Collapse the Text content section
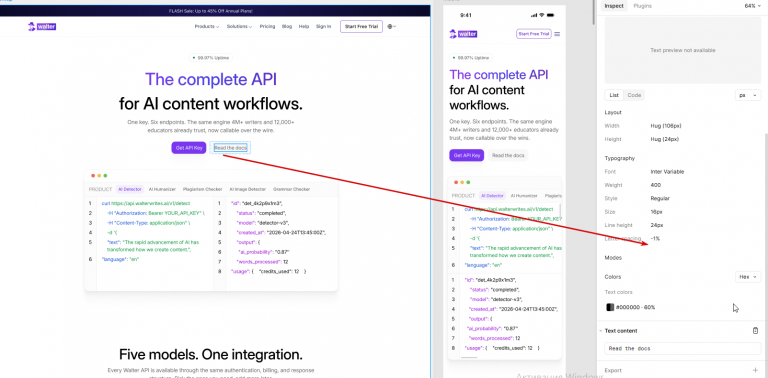Screen dimensions: 768x378 [601, 331]
